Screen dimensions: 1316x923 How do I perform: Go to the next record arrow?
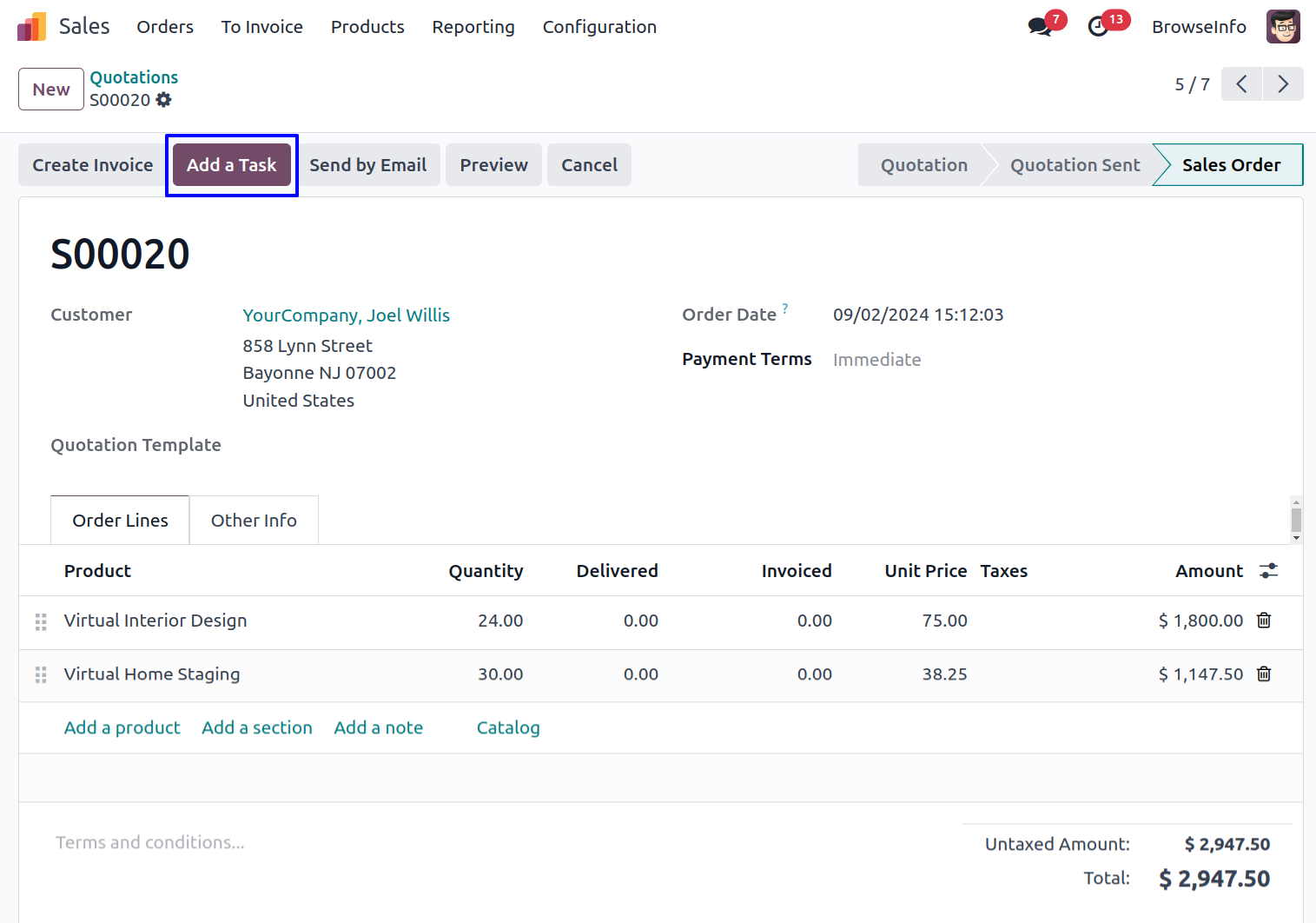tap(1282, 84)
